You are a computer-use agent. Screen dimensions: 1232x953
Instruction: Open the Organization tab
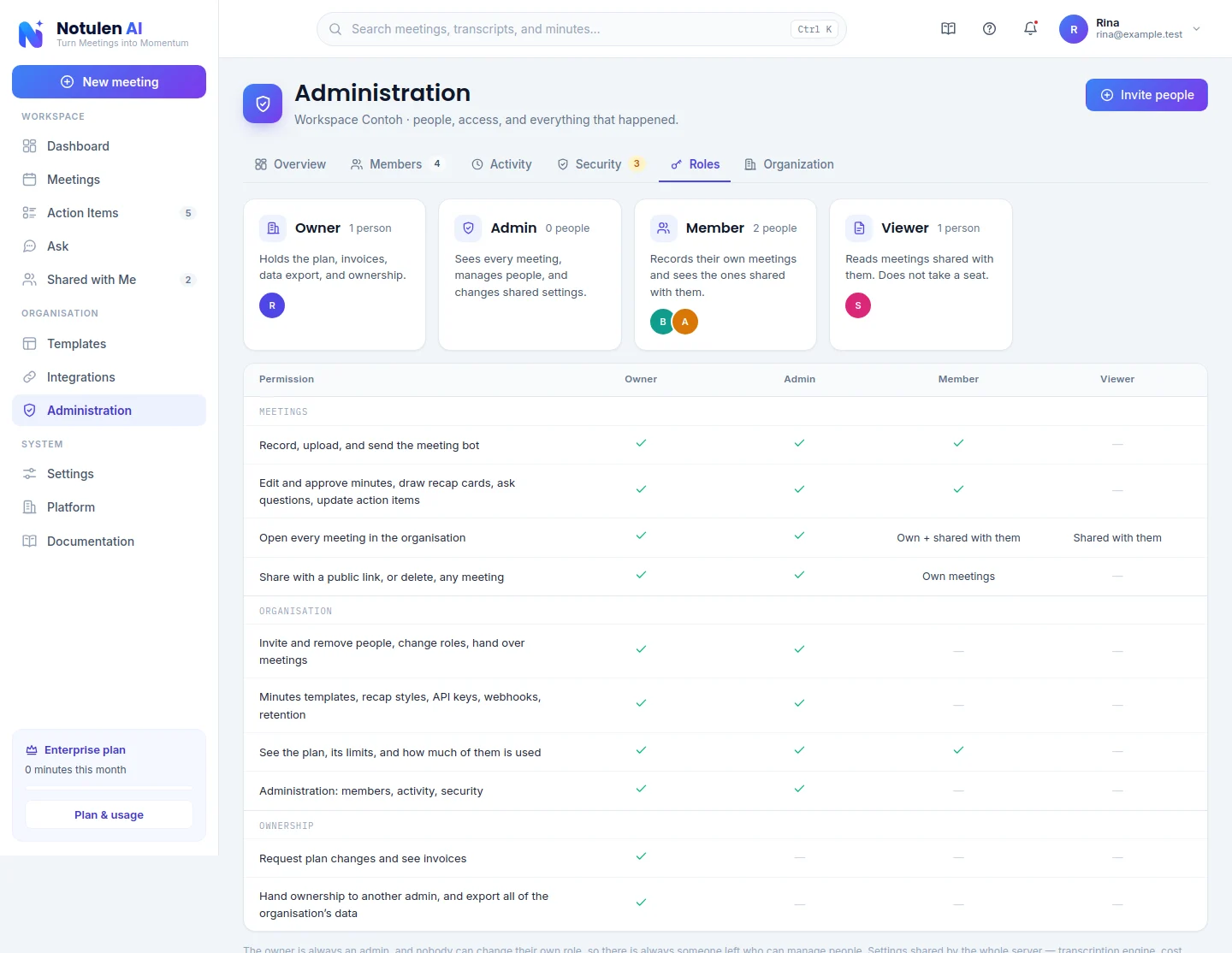pos(789,164)
